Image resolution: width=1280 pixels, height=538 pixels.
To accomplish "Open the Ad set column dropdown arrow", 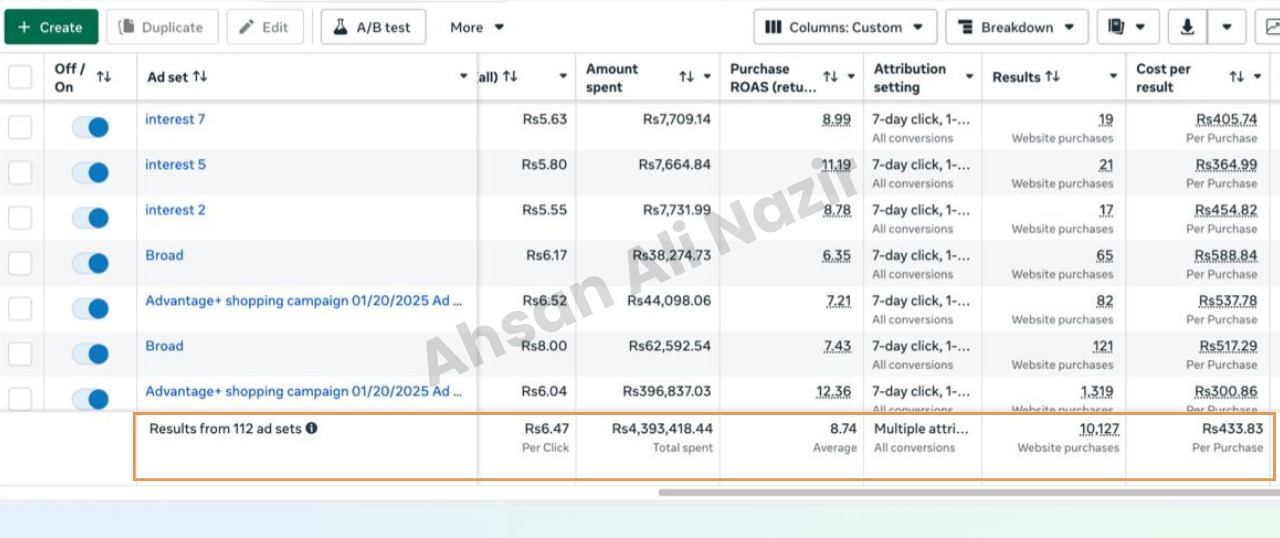I will pyautogui.click(x=464, y=77).
